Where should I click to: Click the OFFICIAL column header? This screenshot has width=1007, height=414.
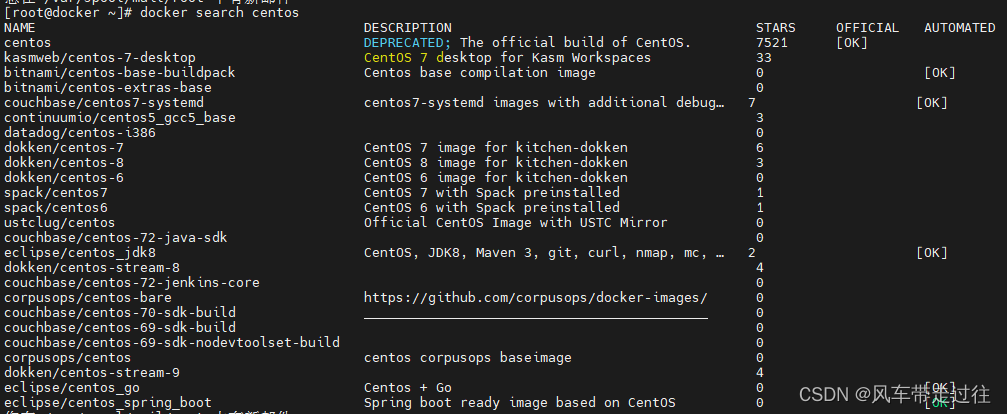[867, 28]
